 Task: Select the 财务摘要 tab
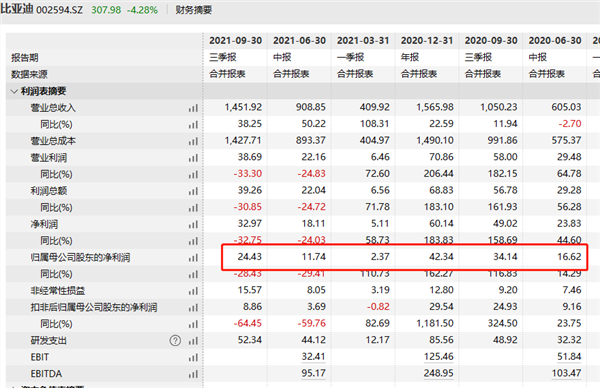click(194, 10)
